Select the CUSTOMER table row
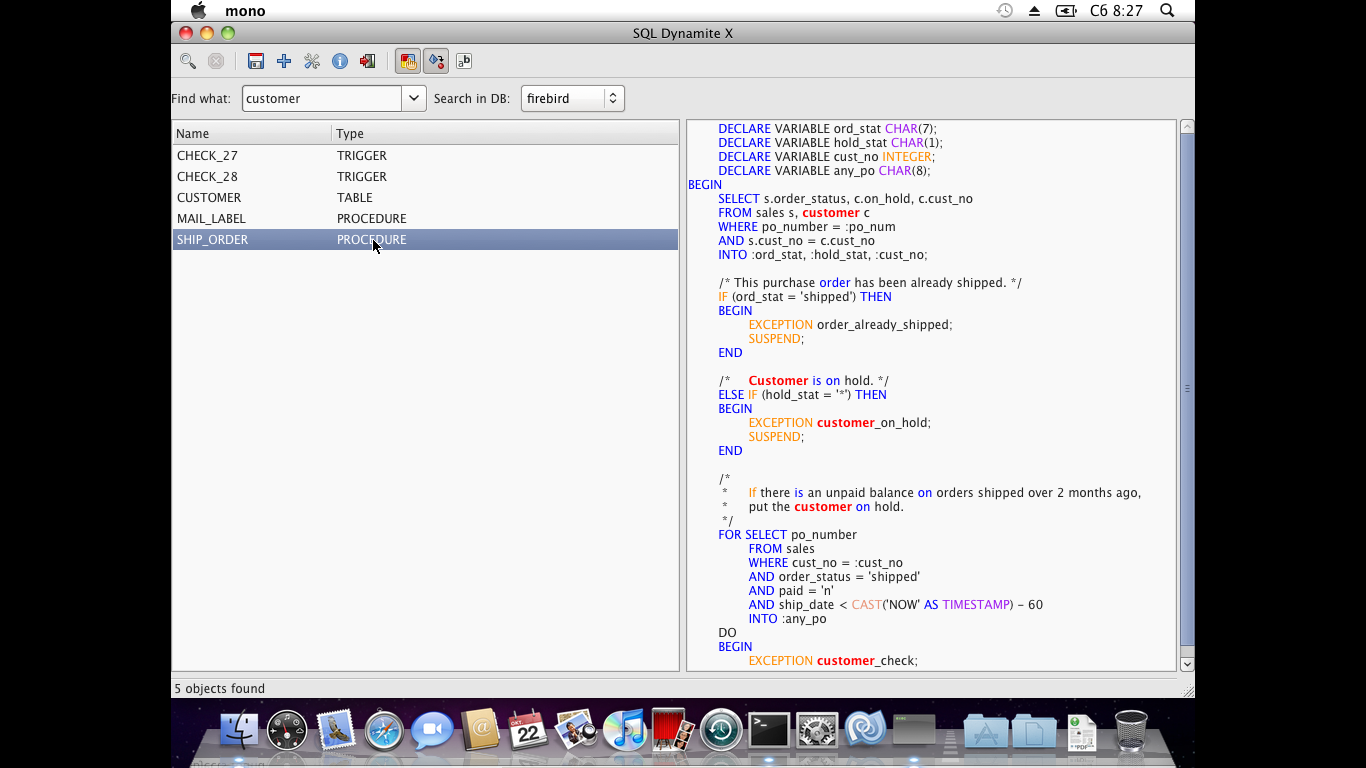Image resolution: width=1366 pixels, height=768 pixels. pos(424,198)
